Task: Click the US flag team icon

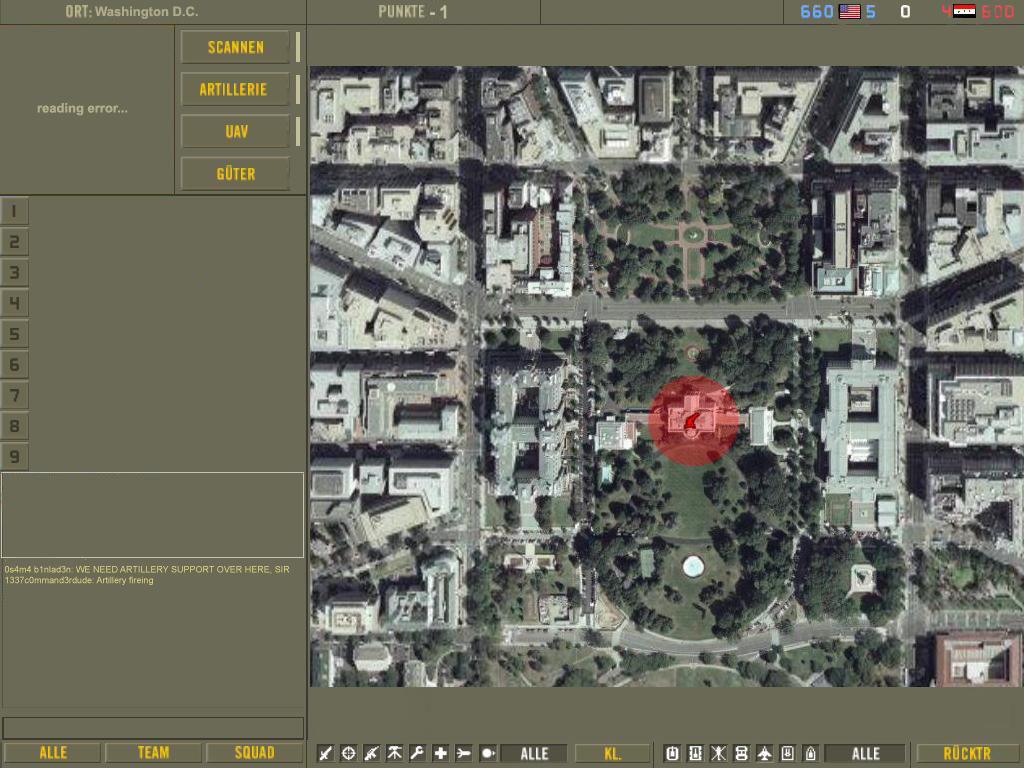Action: coord(850,12)
